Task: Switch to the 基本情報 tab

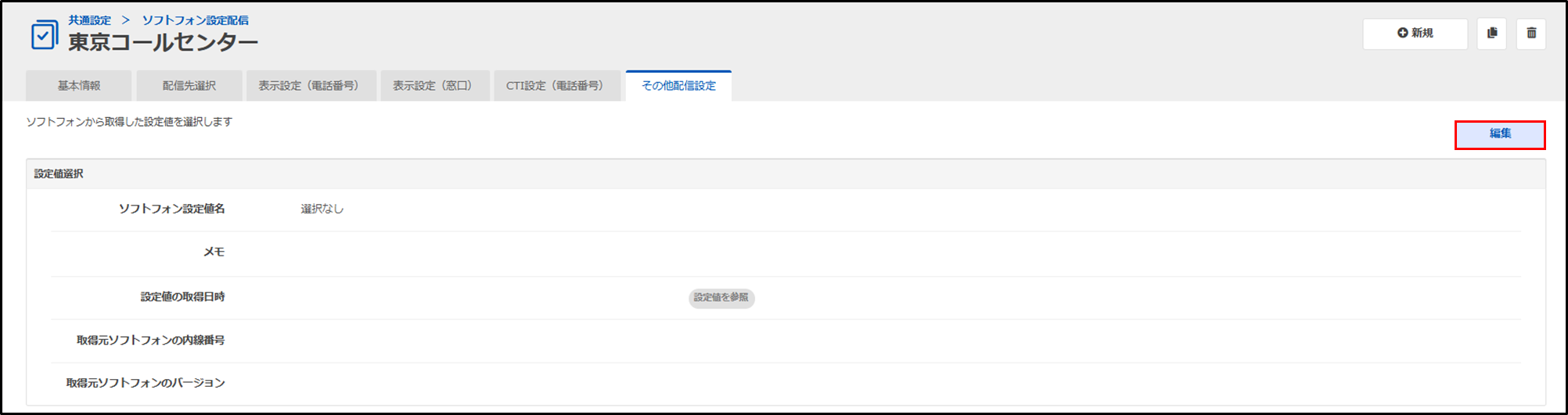Action: tap(79, 86)
